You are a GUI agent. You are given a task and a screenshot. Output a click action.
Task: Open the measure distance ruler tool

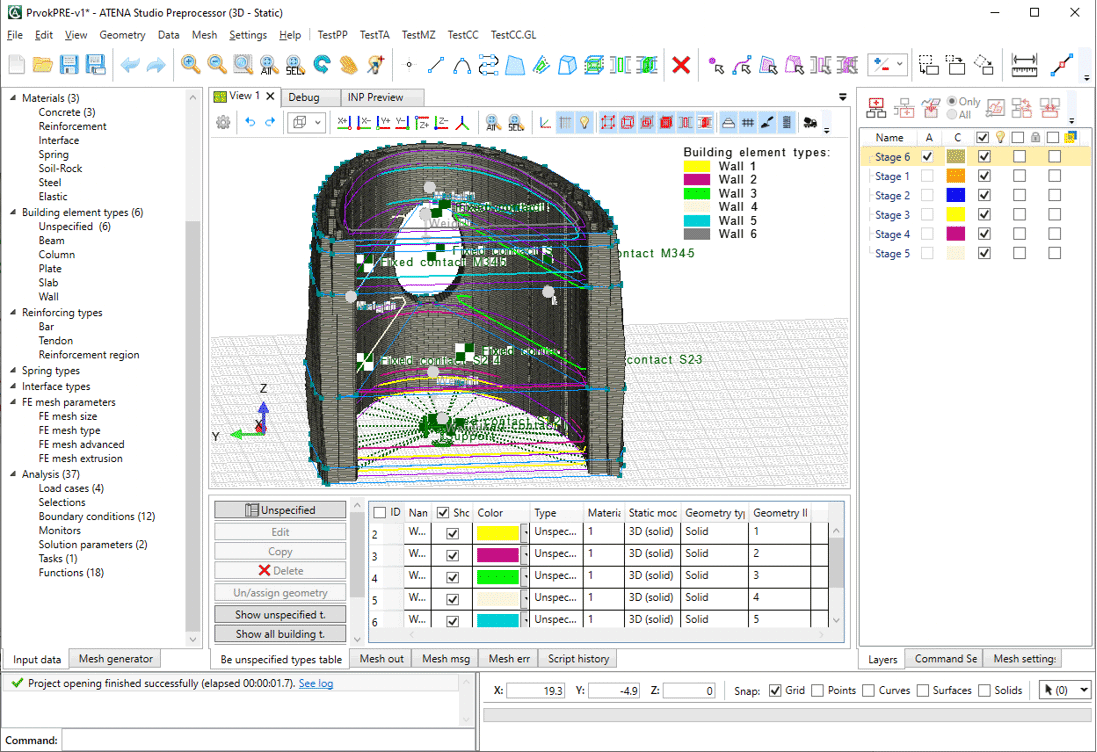pos(1024,65)
